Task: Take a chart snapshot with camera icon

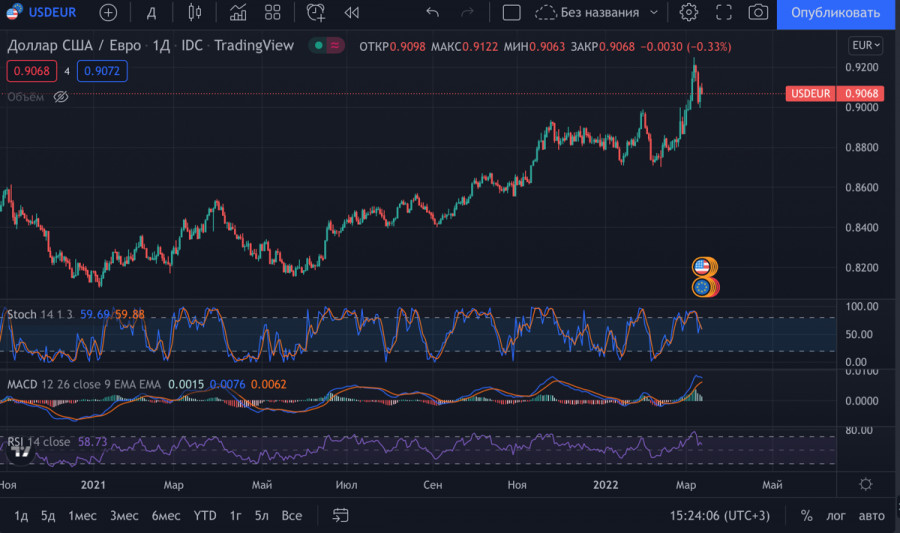Action: (x=758, y=13)
